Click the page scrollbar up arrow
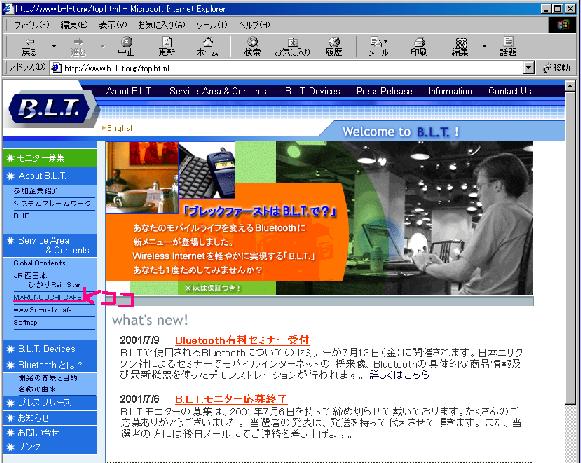The height and width of the screenshot is (463, 581). pos(570,86)
